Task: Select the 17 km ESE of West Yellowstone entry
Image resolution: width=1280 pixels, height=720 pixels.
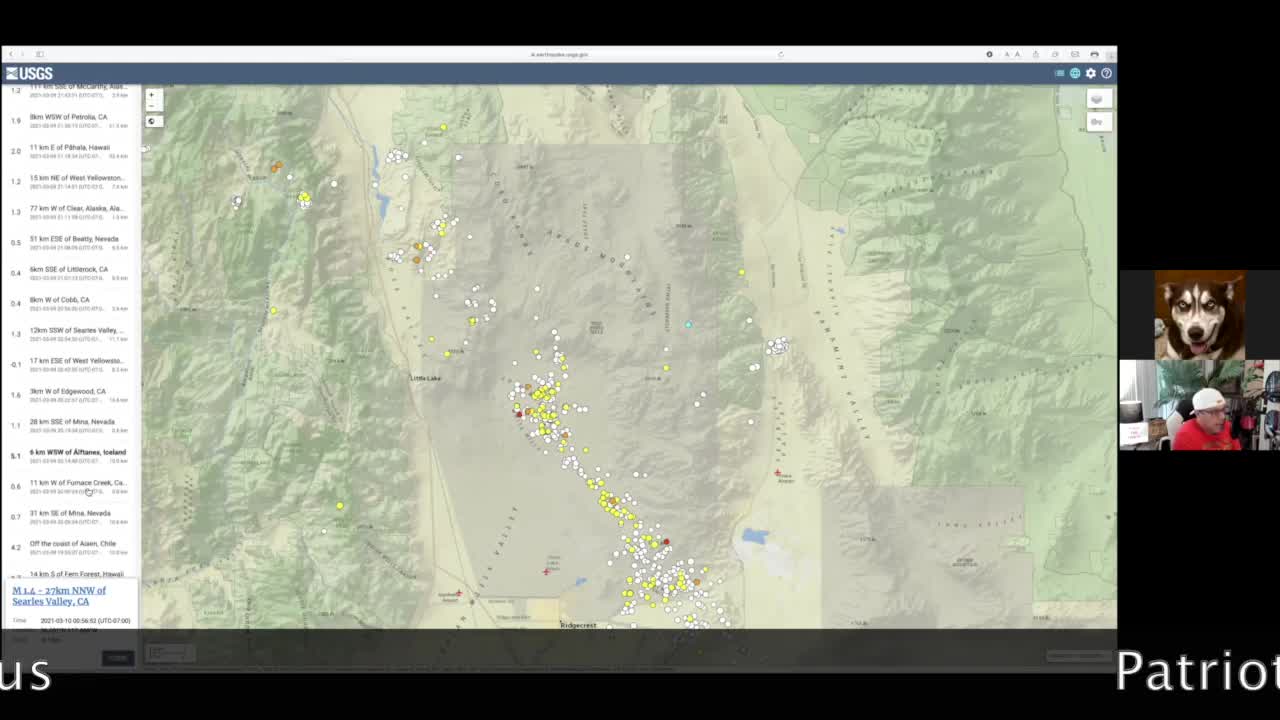Action: coord(70,364)
